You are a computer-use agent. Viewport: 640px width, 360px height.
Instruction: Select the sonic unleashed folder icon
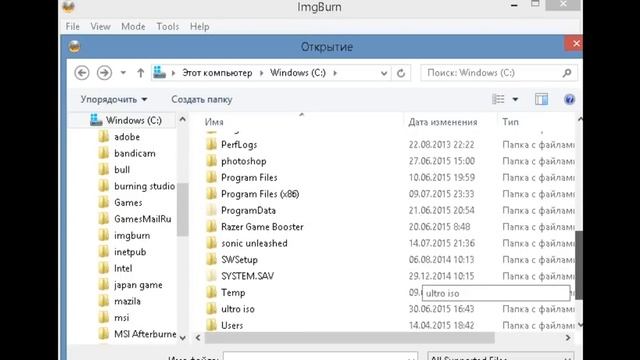pyautogui.click(x=211, y=243)
